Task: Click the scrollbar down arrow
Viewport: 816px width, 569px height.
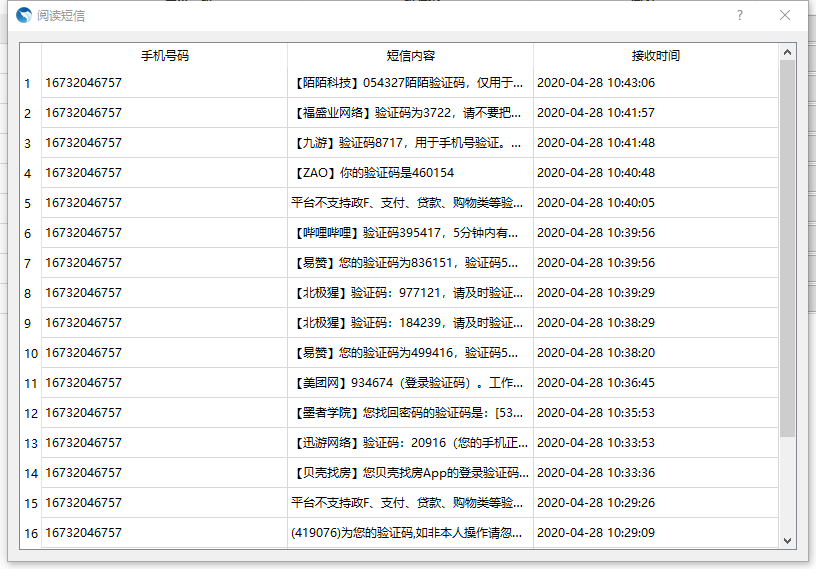Action: tap(787, 541)
